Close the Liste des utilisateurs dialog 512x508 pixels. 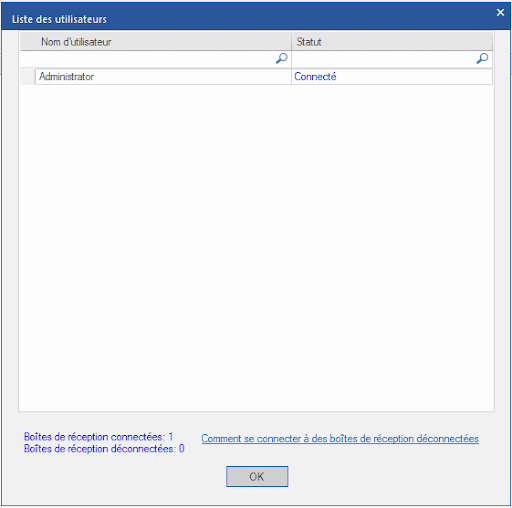coord(500,13)
